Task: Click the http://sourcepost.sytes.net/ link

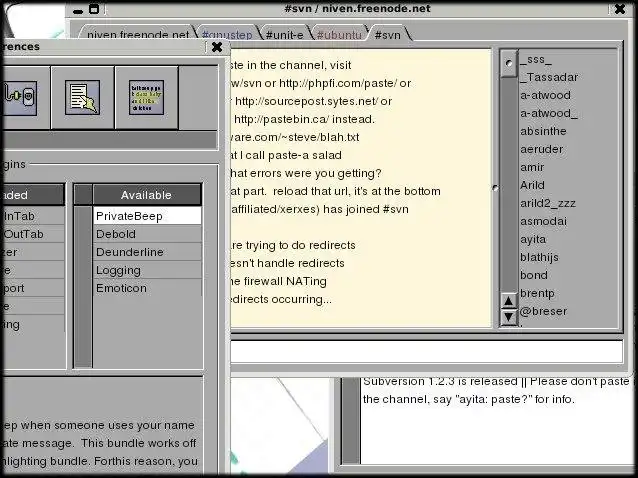Action: pos(306,101)
